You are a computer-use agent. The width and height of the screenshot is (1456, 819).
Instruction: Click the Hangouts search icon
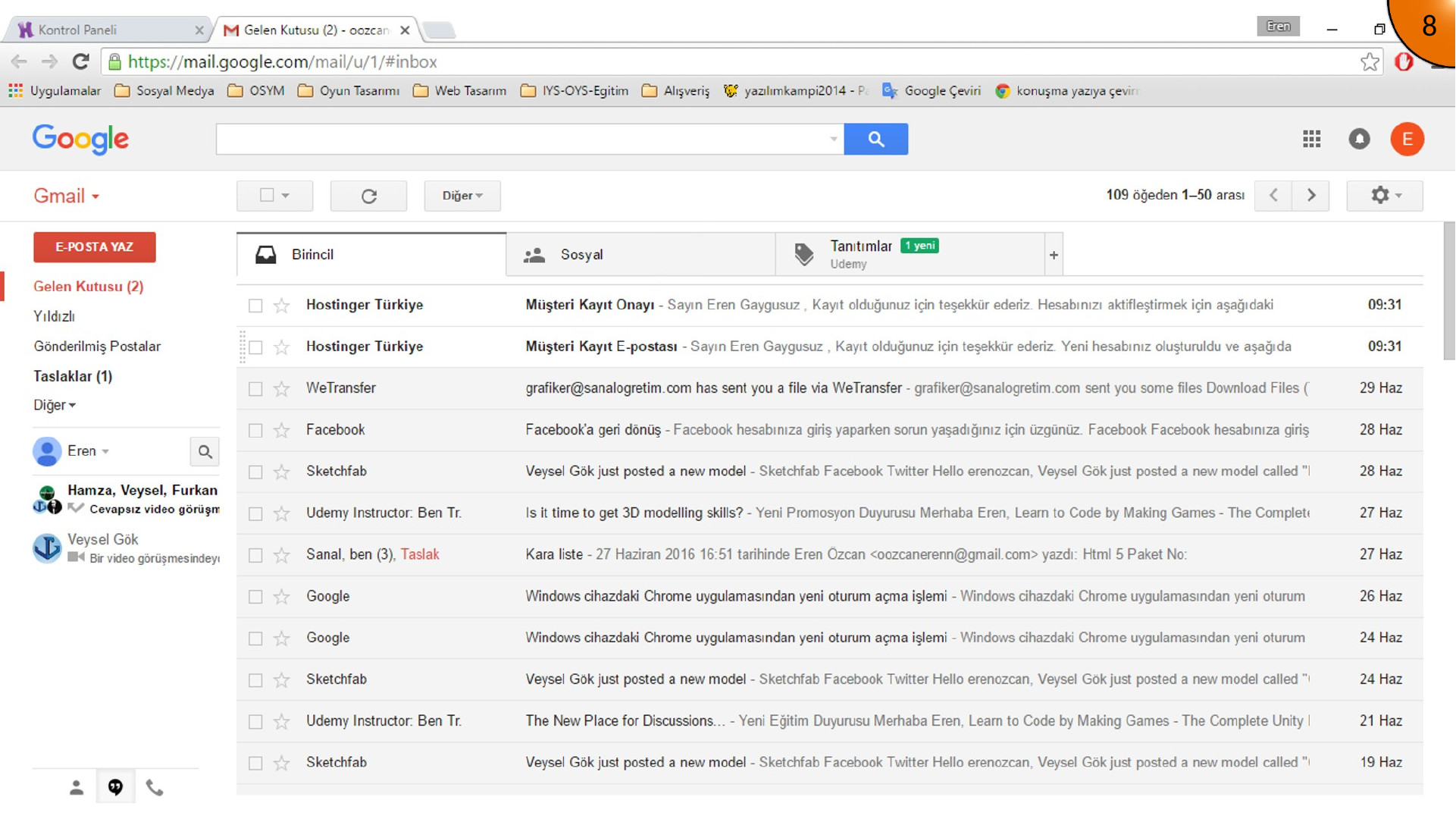click(x=205, y=451)
